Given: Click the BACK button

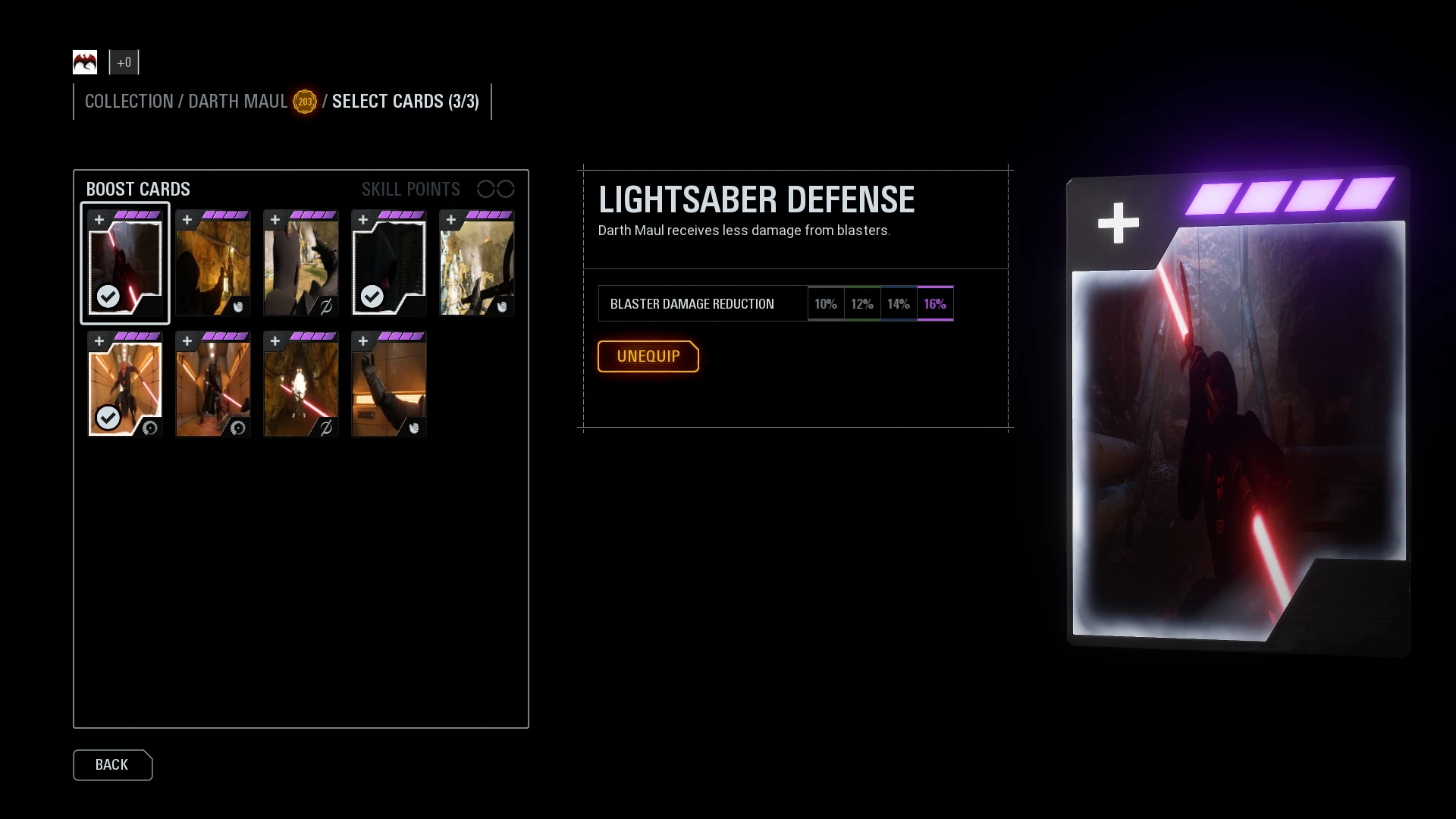Looking at the screenshot, I should click(x=112, y=765).
